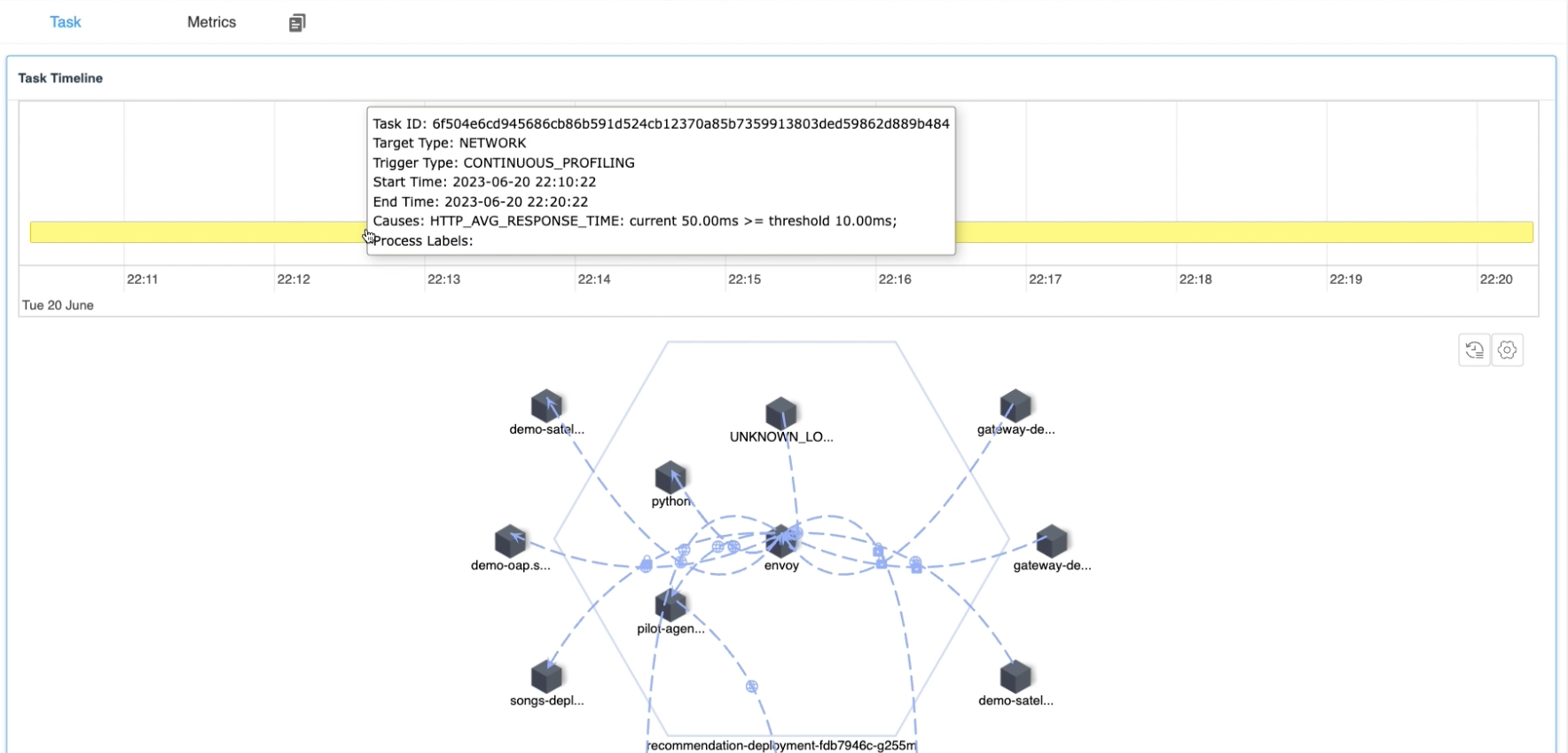The image size is (1568, 753).
Task: Click the history clock-list icon button
Action: pos(1474,350)
